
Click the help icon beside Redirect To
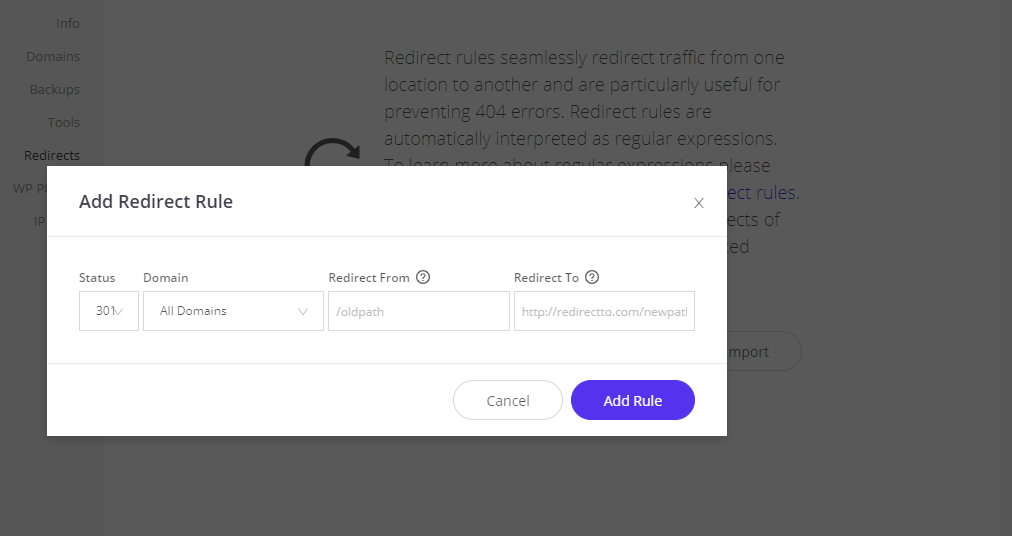pyautogui.click(x=592, y=277)
